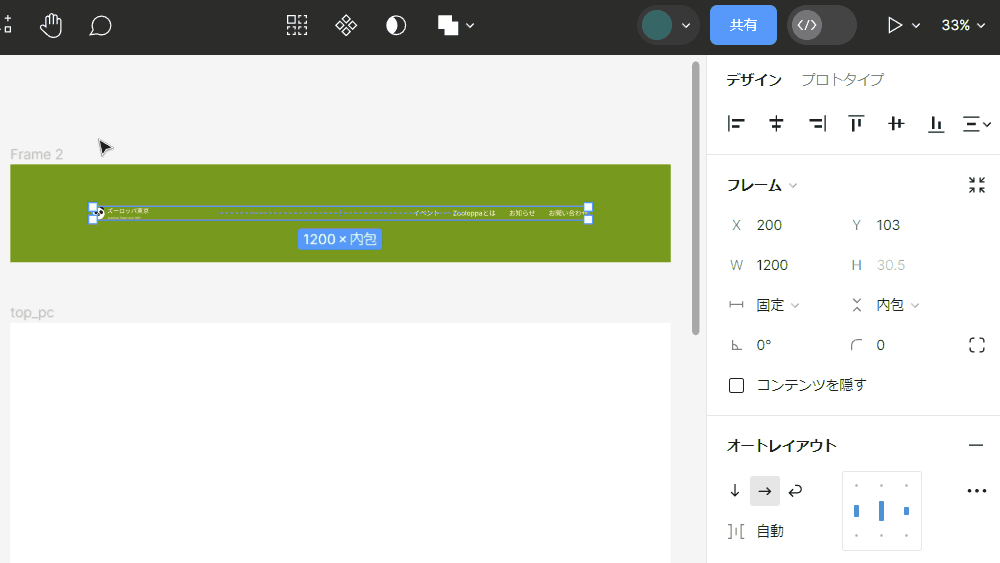Click the independent corners icon
The image size is (1000, 563).
(976, 345)
